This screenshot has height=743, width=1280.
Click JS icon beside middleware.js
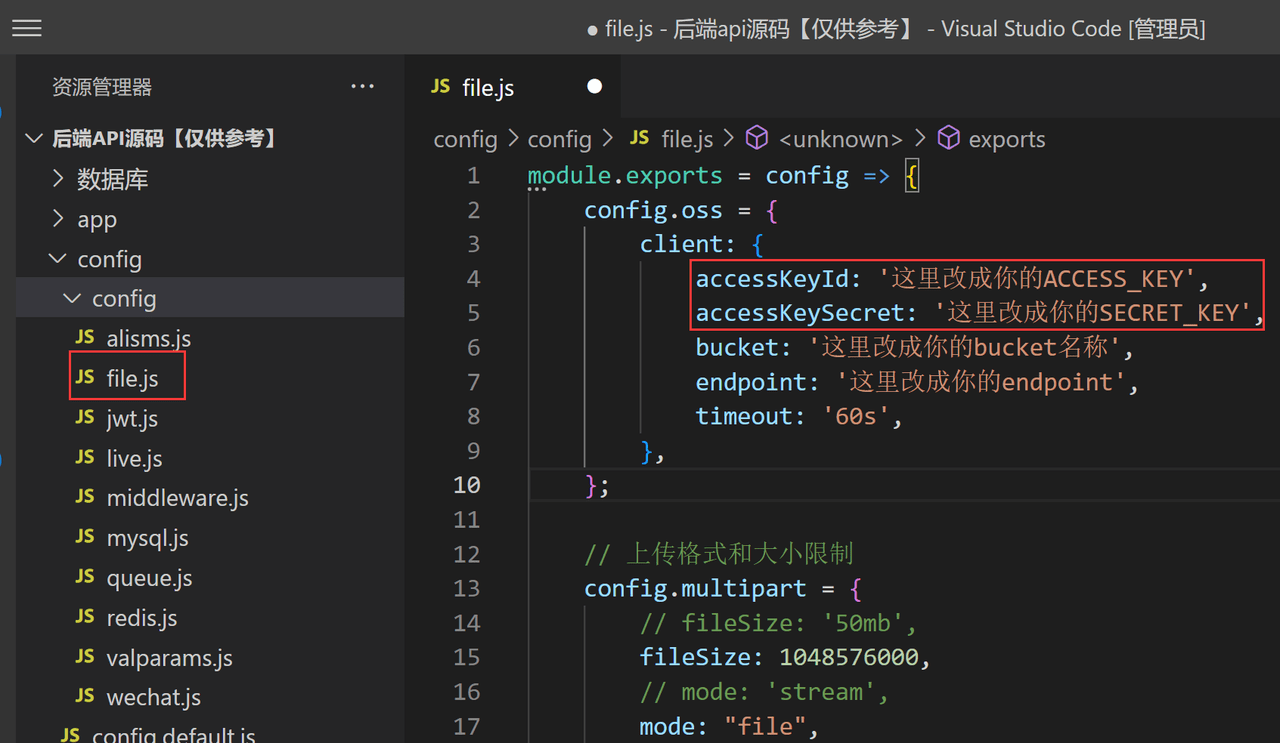click(x=85, y=497)
